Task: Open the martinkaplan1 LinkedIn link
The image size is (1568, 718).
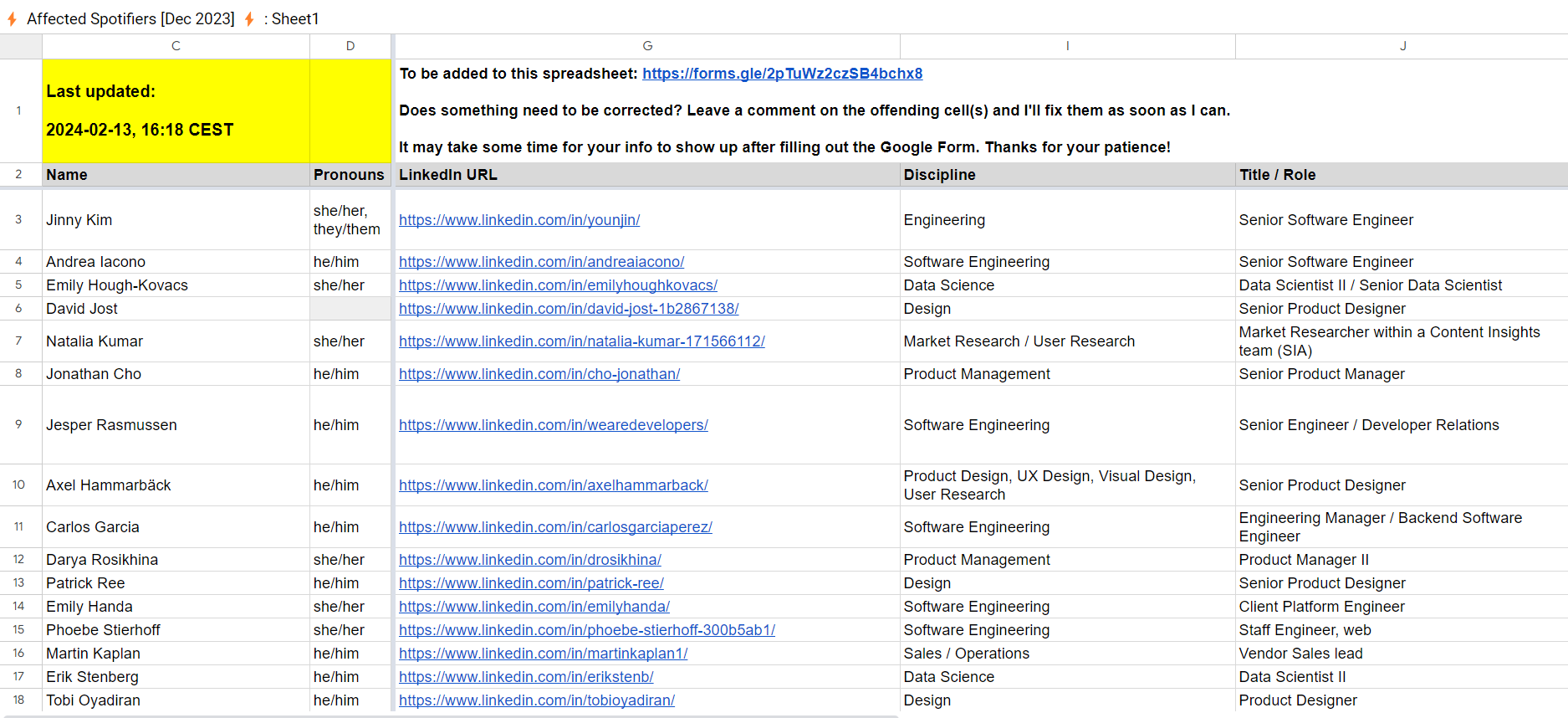Action: point(544,654)
